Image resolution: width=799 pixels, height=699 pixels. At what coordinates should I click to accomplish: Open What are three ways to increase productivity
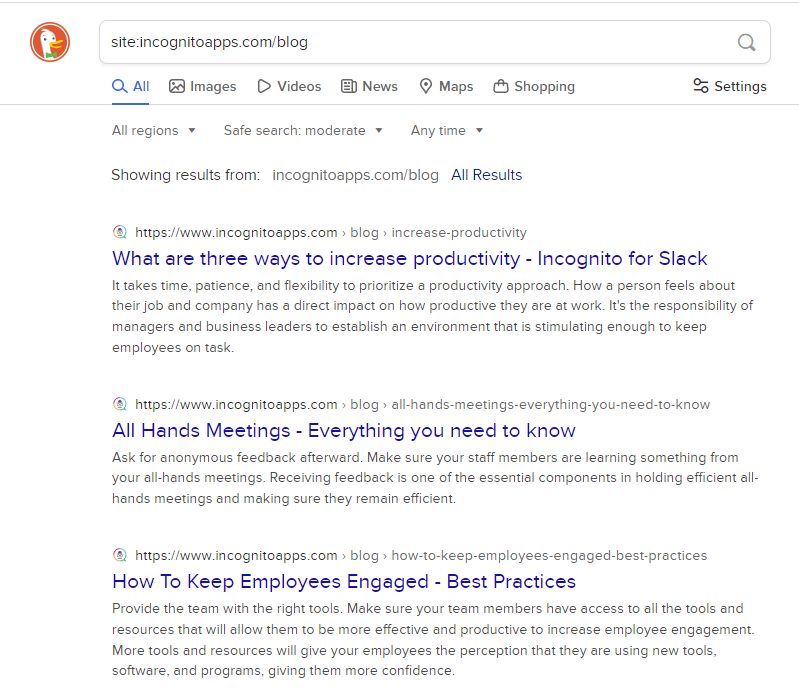(x=410, y=259)
